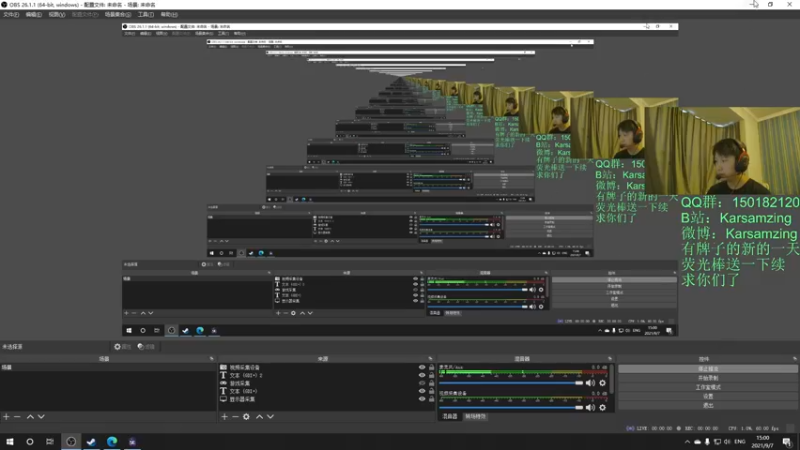Click the 停止推流 button
The height and width of the screenshot is (450, 800).
click(708, 369)
